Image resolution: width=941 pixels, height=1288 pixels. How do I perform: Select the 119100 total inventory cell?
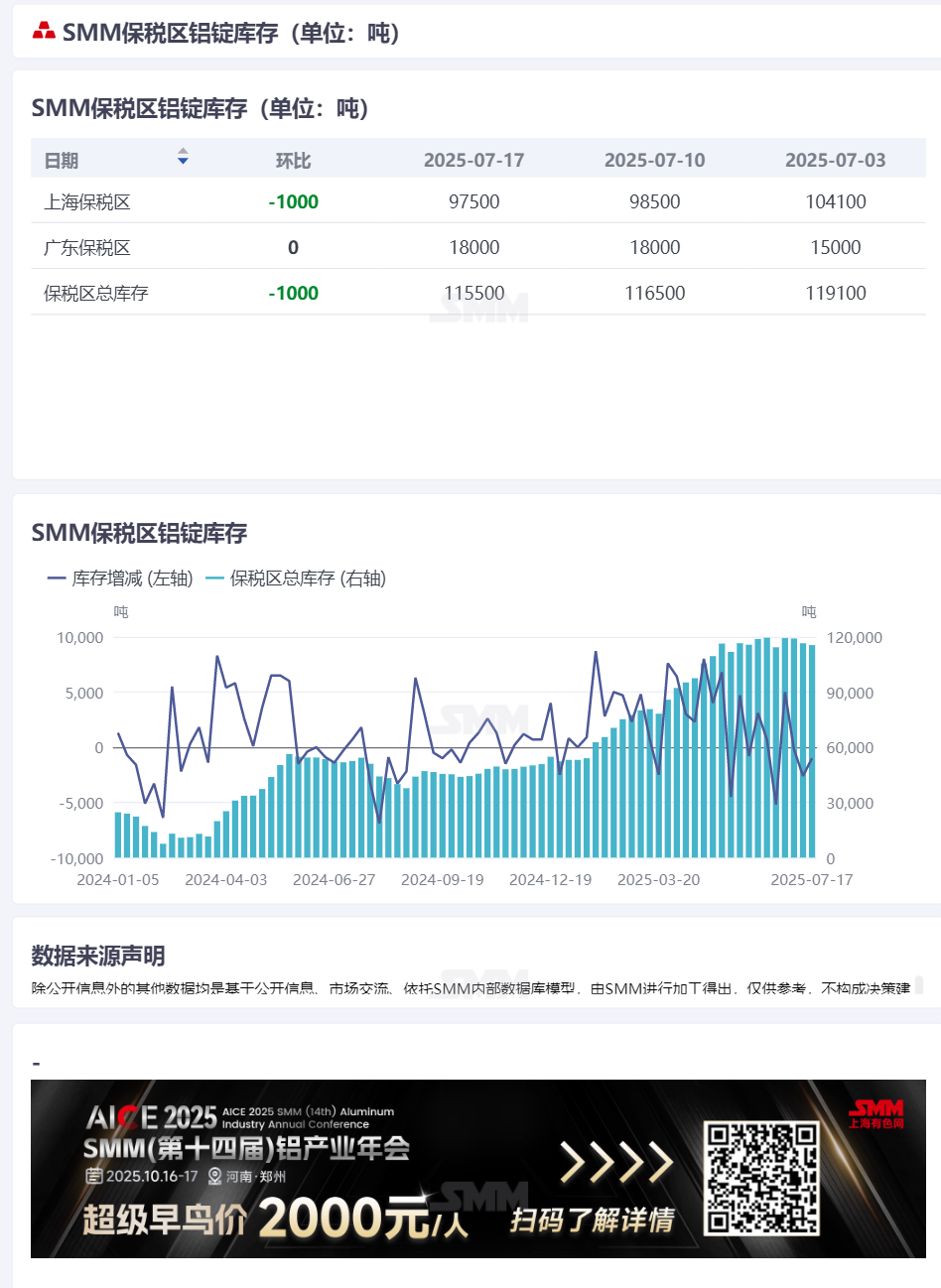(835, 294)
